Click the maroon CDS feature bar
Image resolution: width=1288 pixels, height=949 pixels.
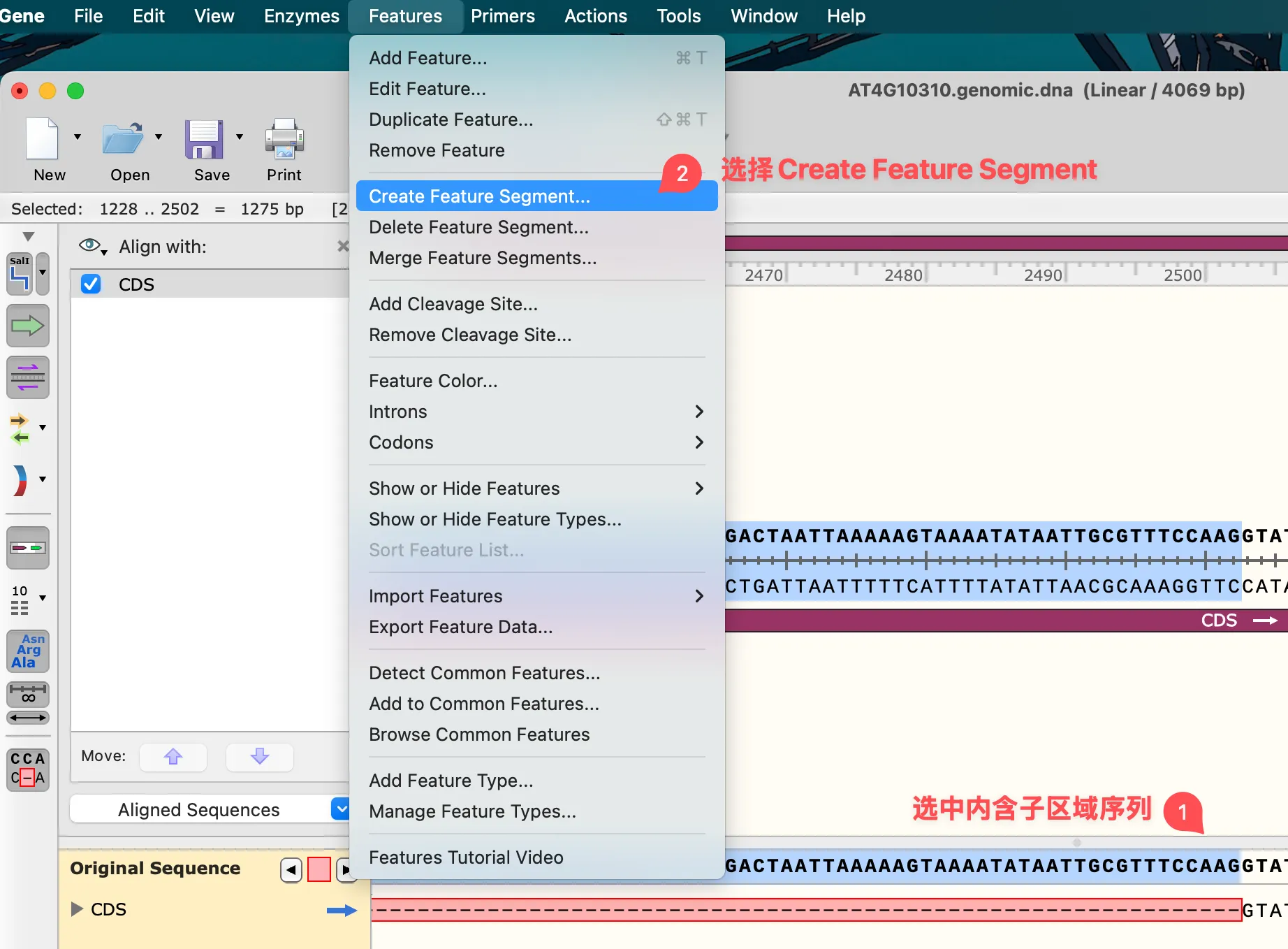[978, 621]
